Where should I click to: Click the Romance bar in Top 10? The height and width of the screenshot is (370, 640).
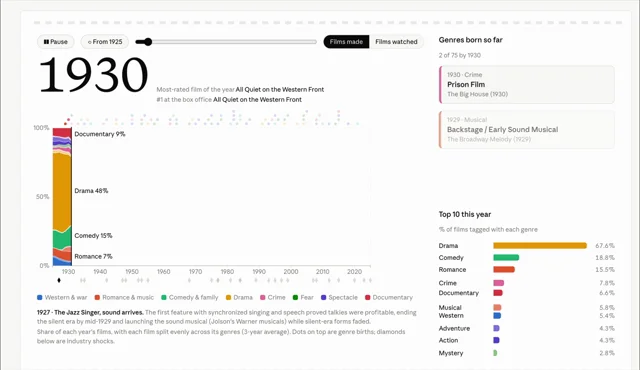[504, 269]
